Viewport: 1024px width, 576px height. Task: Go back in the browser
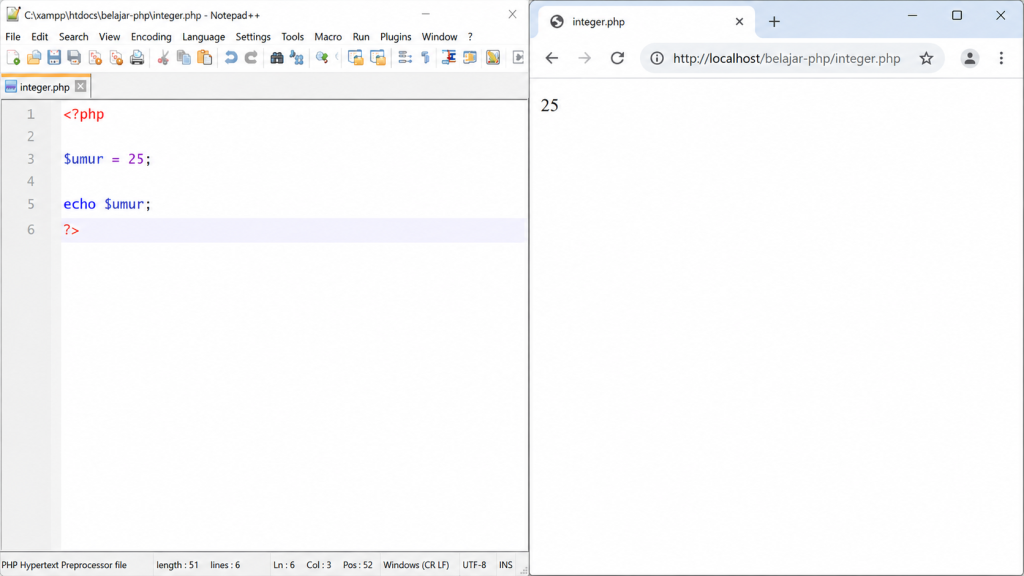(552, 58)
